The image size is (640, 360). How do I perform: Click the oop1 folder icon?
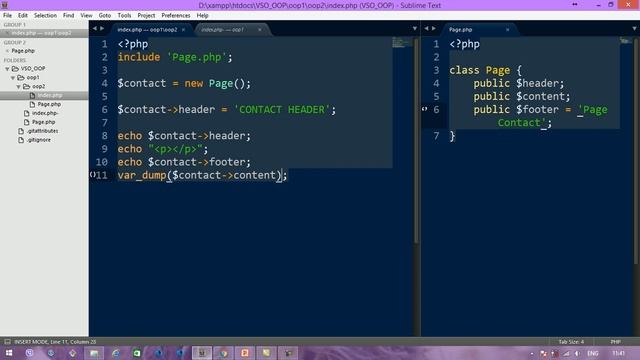click(x=21, y=78)
